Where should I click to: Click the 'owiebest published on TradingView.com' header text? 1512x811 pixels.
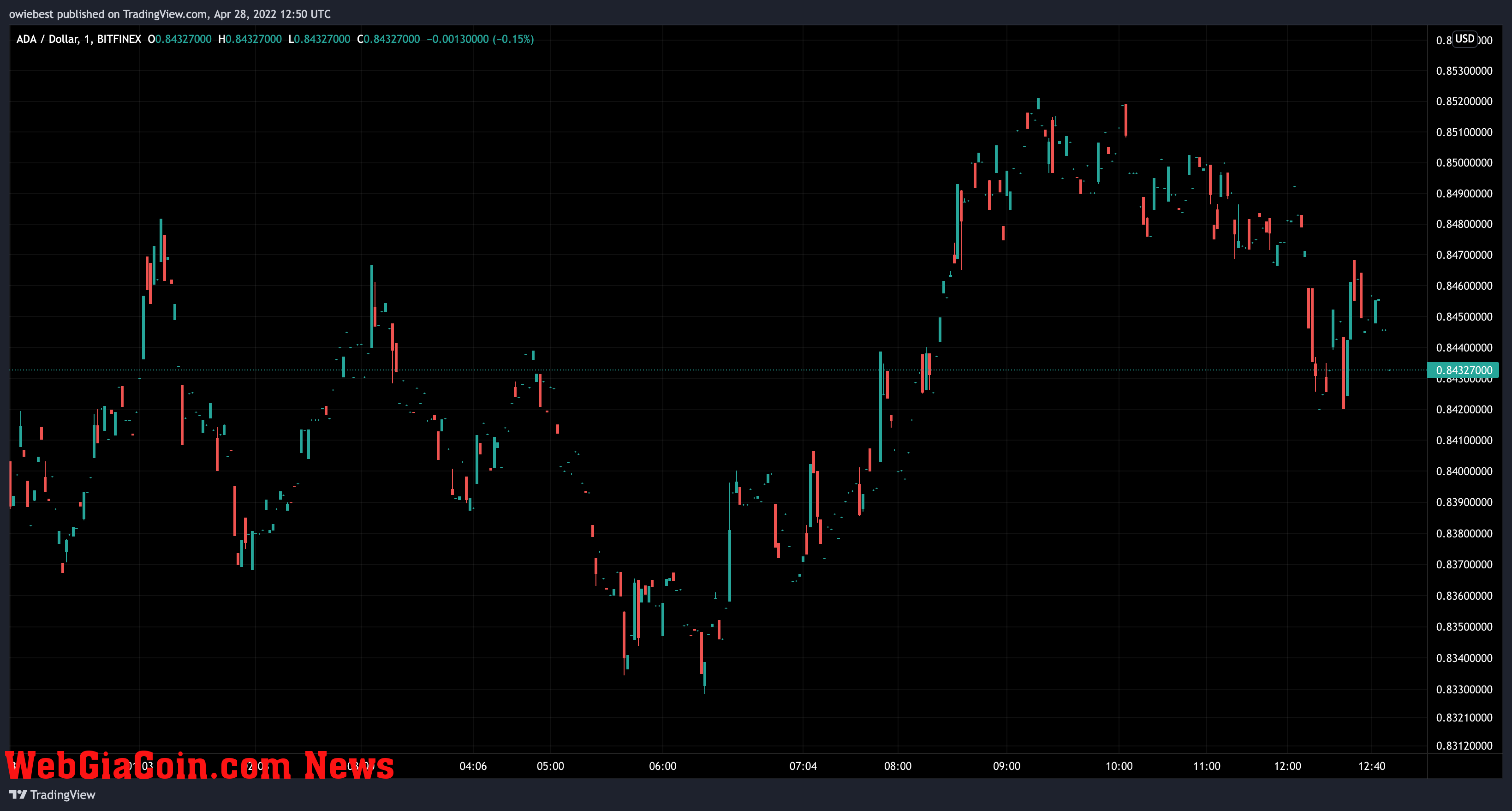(107, 14)
